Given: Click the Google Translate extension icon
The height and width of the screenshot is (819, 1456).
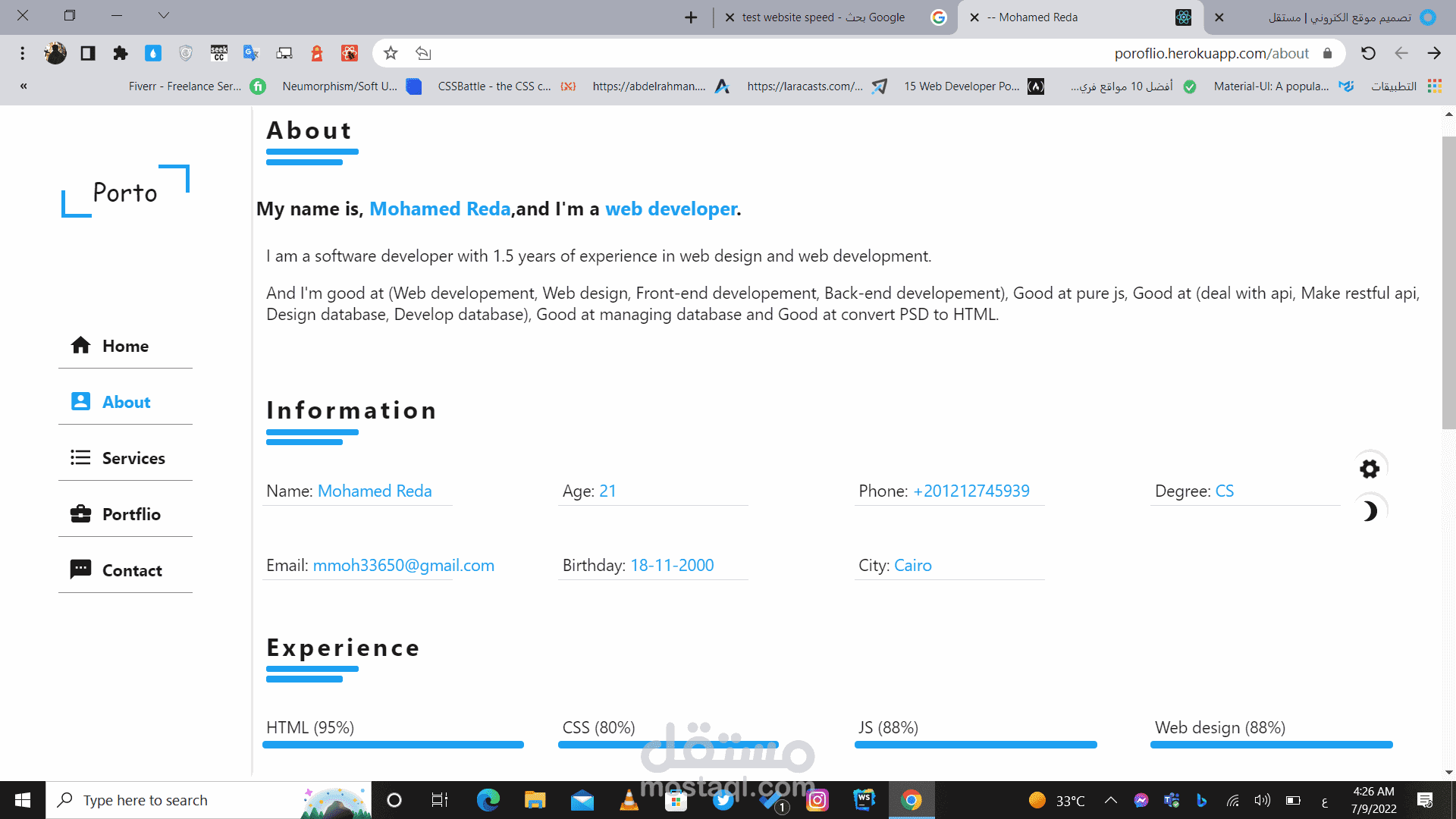Looking at the screenshot, I should pyautogui.click(x=251, y=53).
